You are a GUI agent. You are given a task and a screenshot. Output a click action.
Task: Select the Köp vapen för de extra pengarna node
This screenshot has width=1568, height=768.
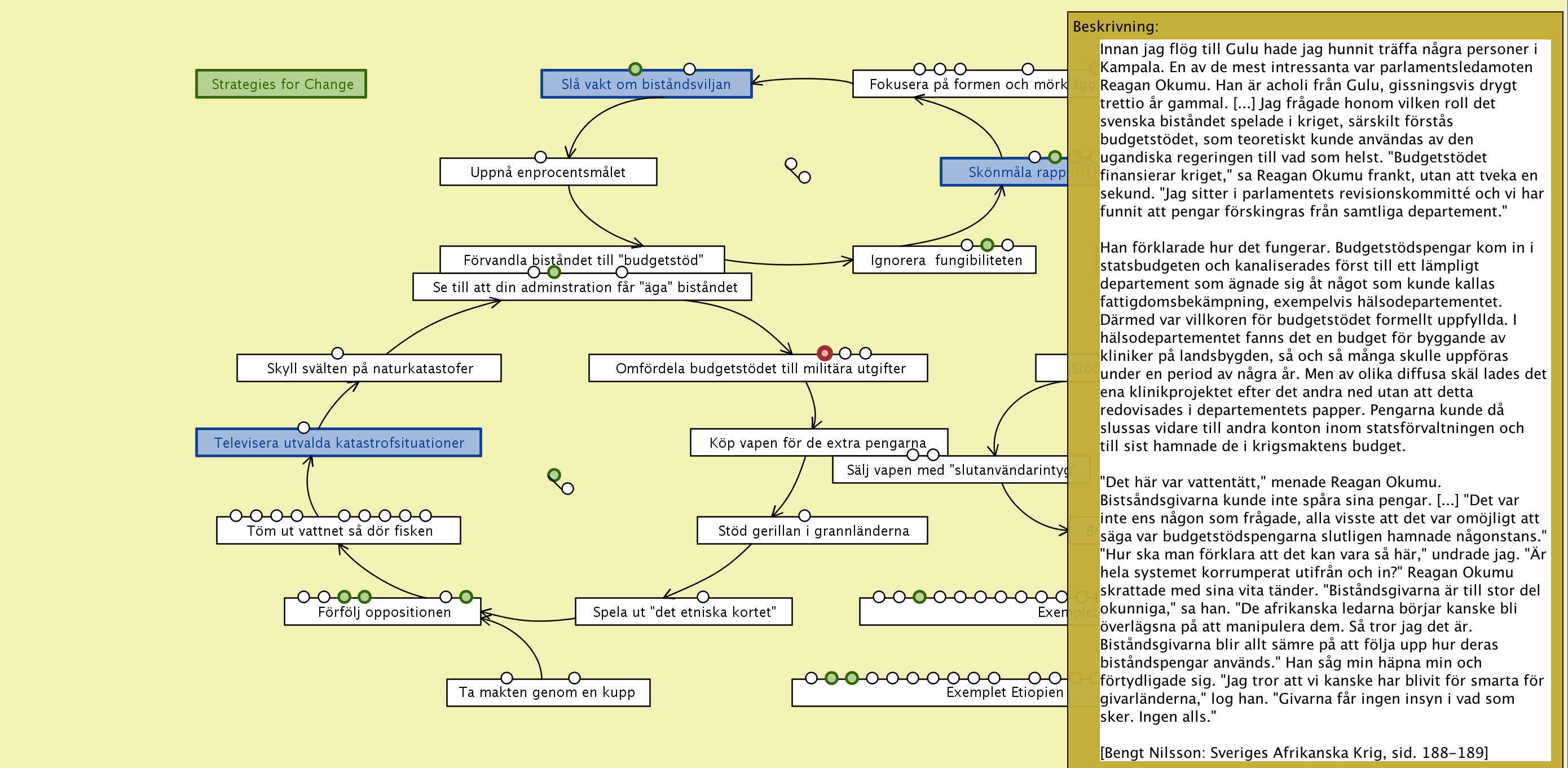click(817, 442)
